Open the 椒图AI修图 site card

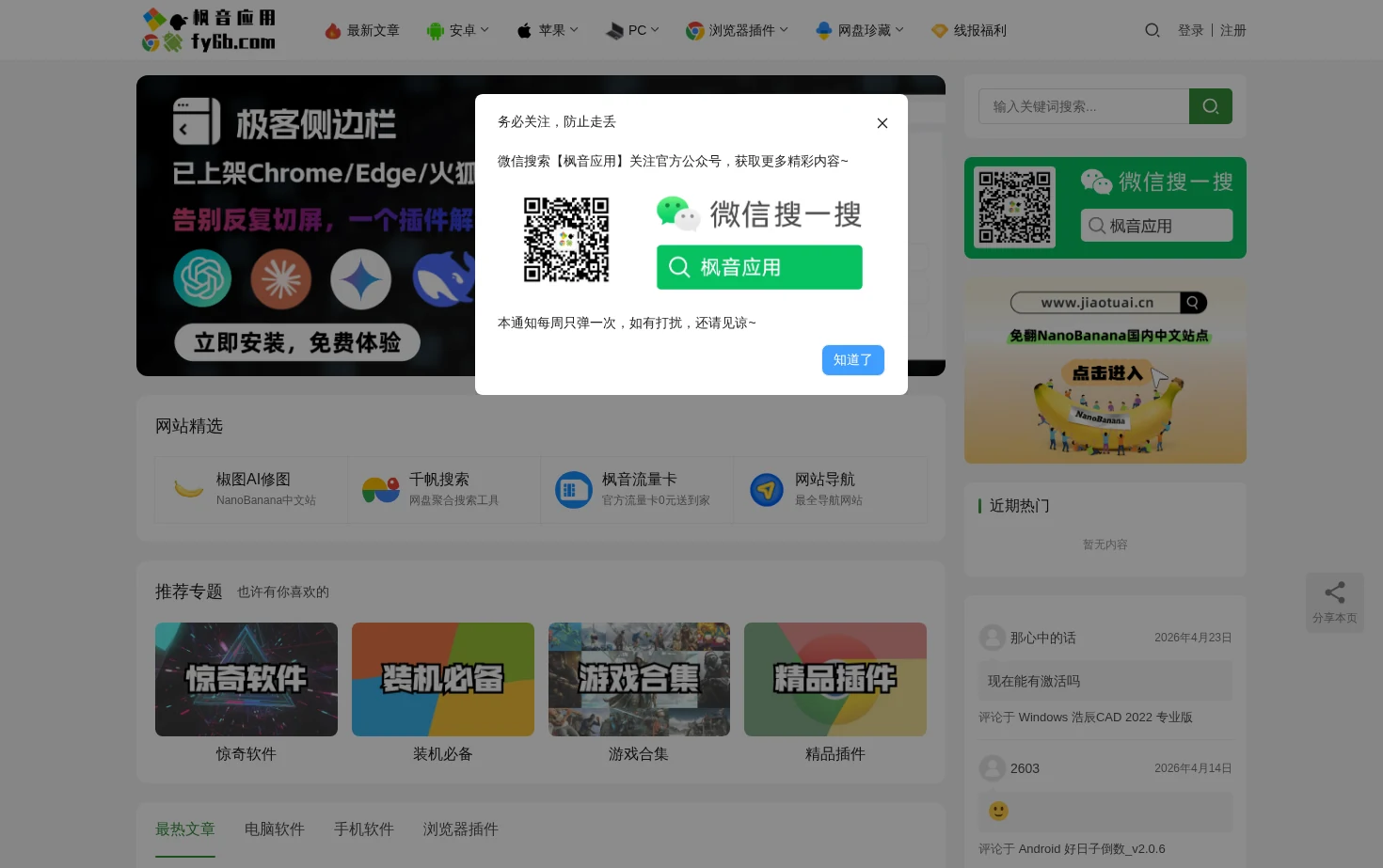coord(251,490)
